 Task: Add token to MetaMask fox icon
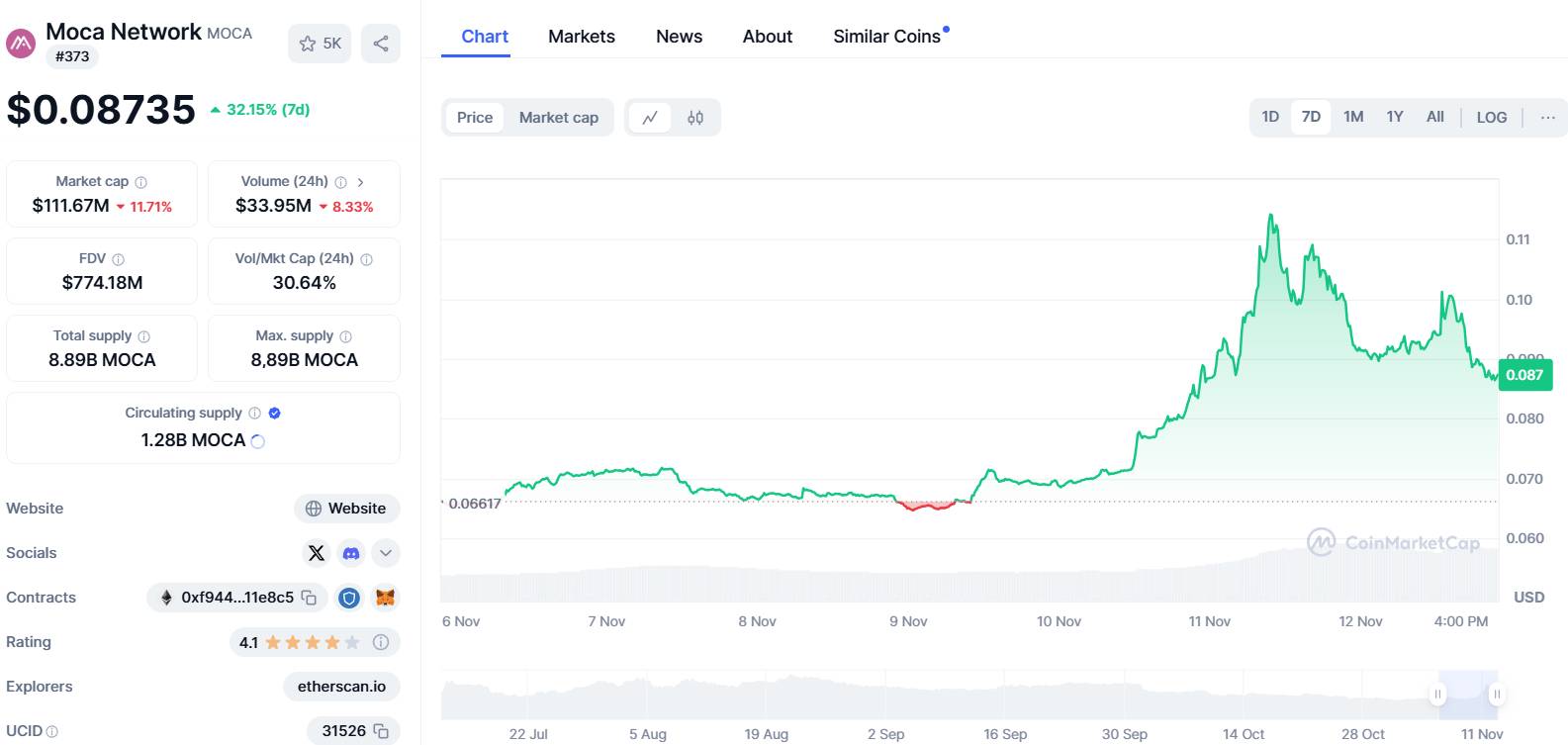[385, 598]
